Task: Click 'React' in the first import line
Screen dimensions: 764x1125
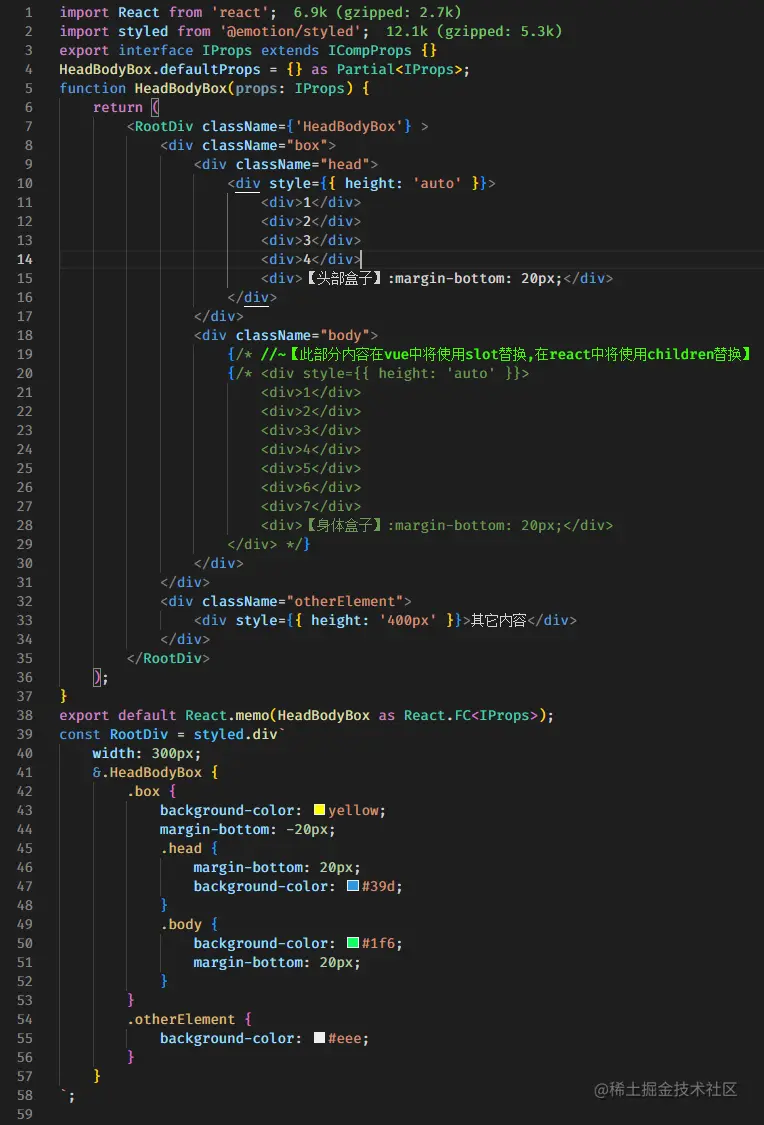Action: point(139,12)
